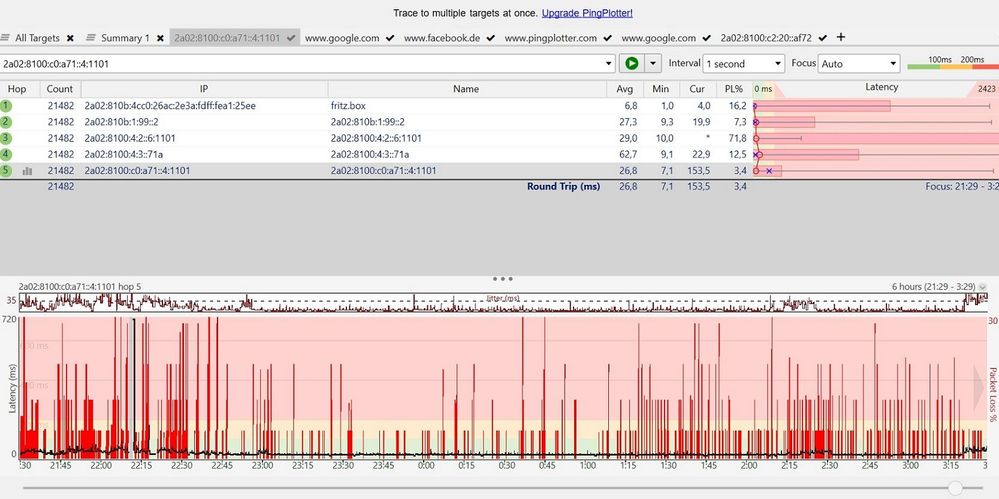Switch to the All Targets tab
Viewport: 999px width, 499px height.
(x=37, y=38)
